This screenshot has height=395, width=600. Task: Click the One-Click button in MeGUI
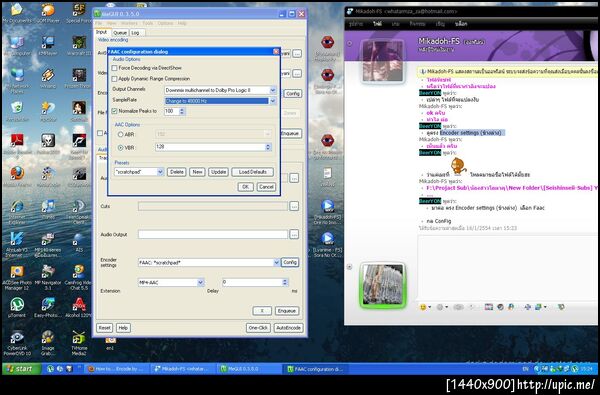(x=258, y=328)
